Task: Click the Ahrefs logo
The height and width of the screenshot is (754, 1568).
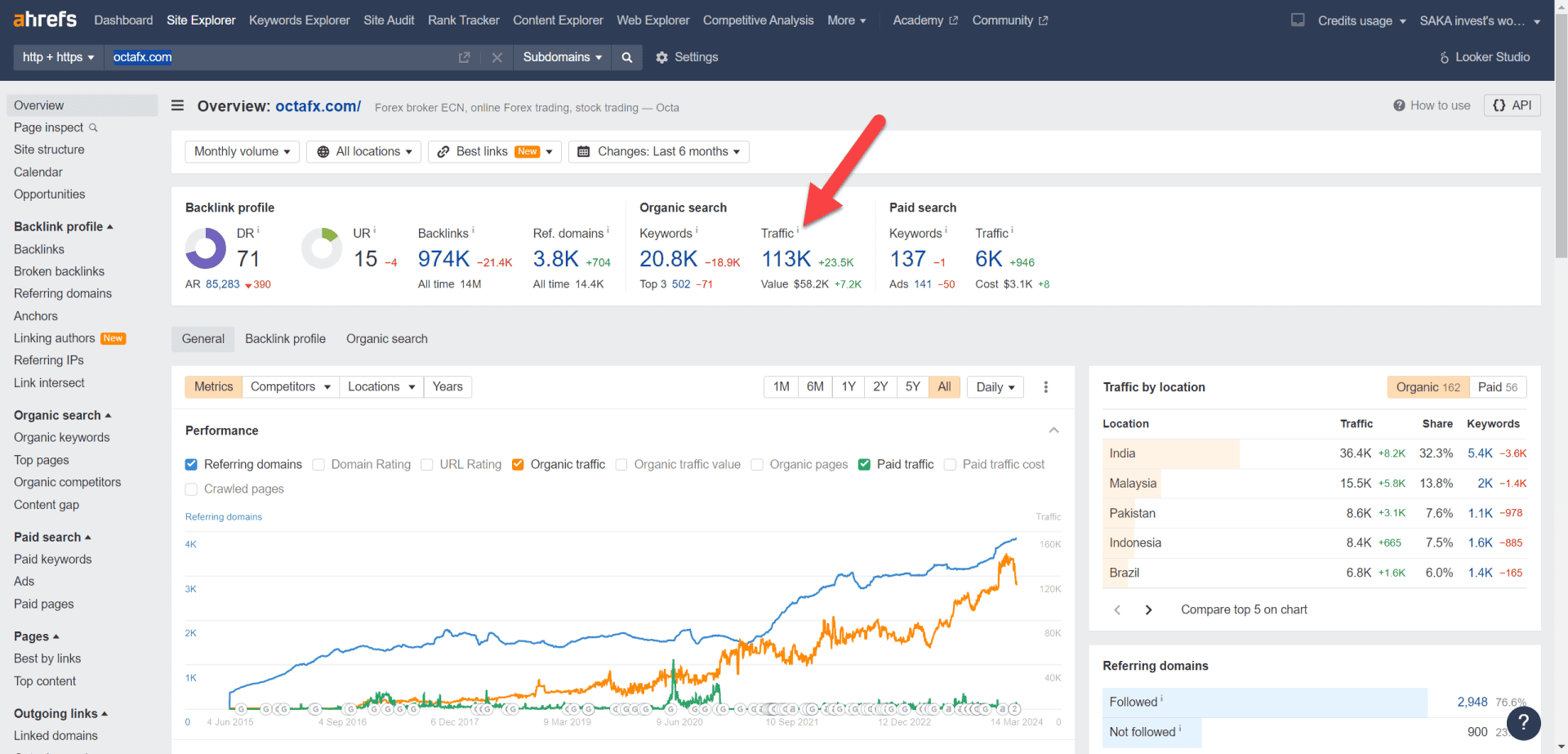Action: (45, 19)
